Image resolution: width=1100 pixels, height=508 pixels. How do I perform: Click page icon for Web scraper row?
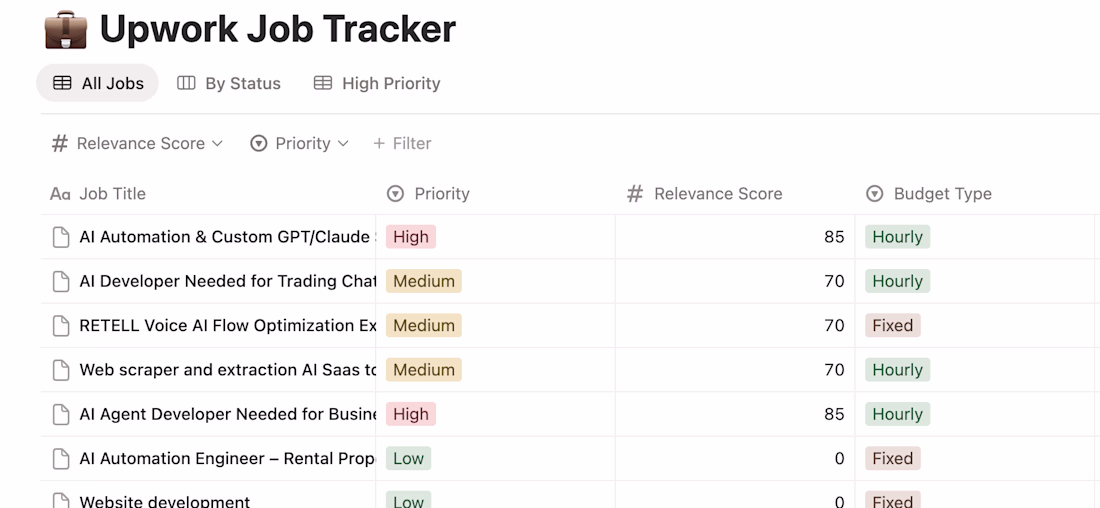(61, 370)
